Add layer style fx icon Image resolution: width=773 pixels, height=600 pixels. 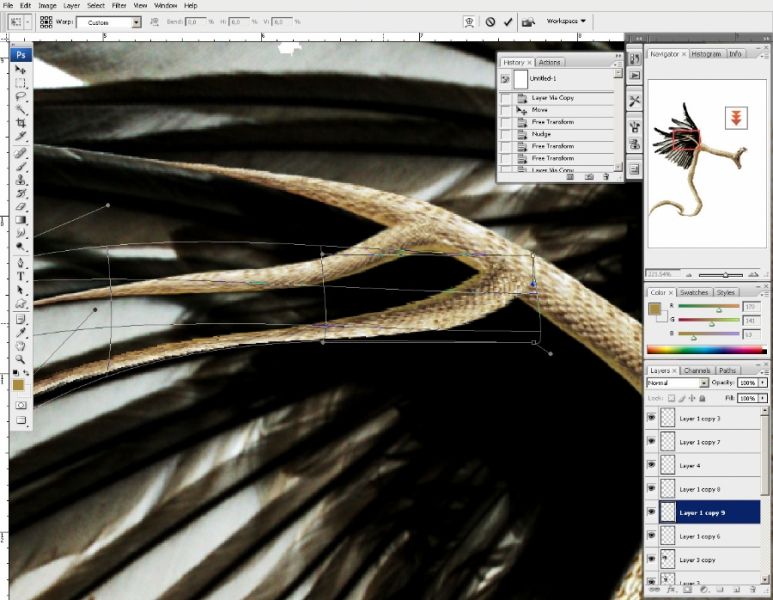coord(670,589)
